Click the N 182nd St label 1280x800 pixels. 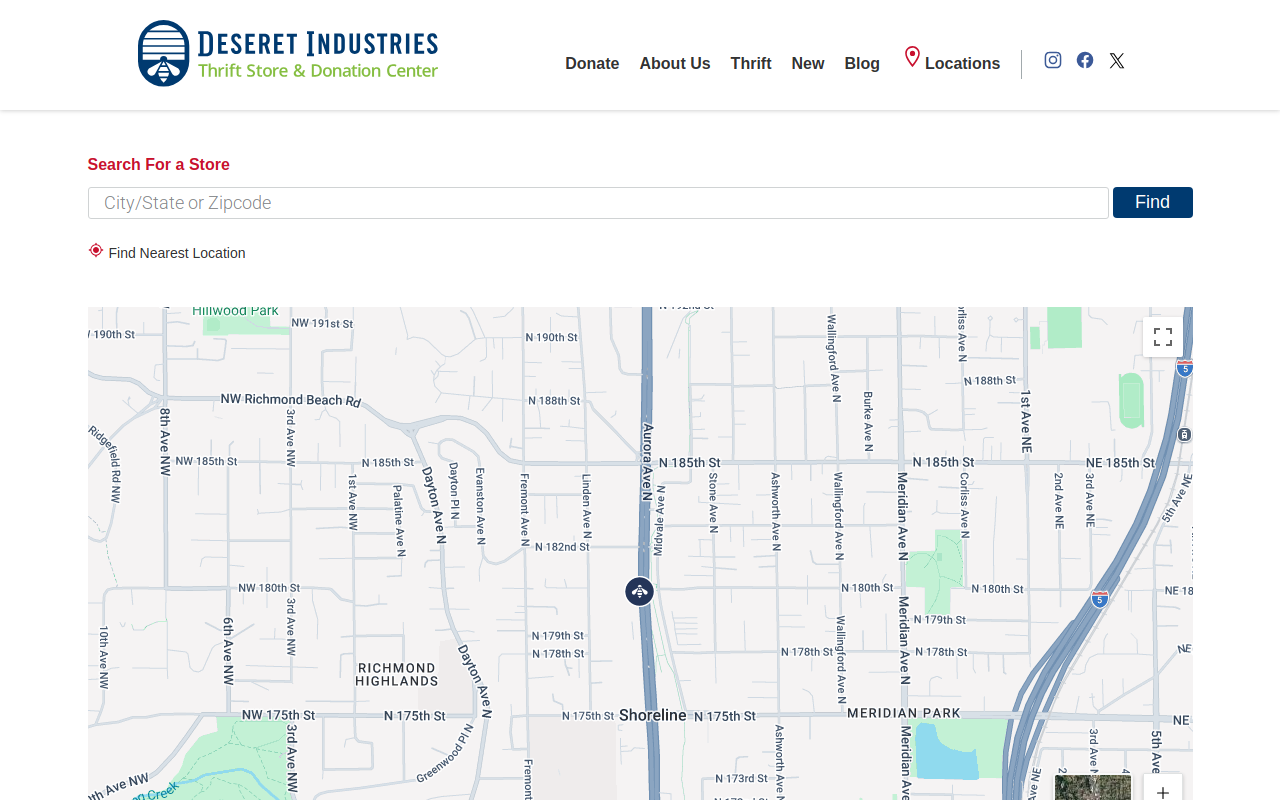pyautogui.click(x=562, y=547)
